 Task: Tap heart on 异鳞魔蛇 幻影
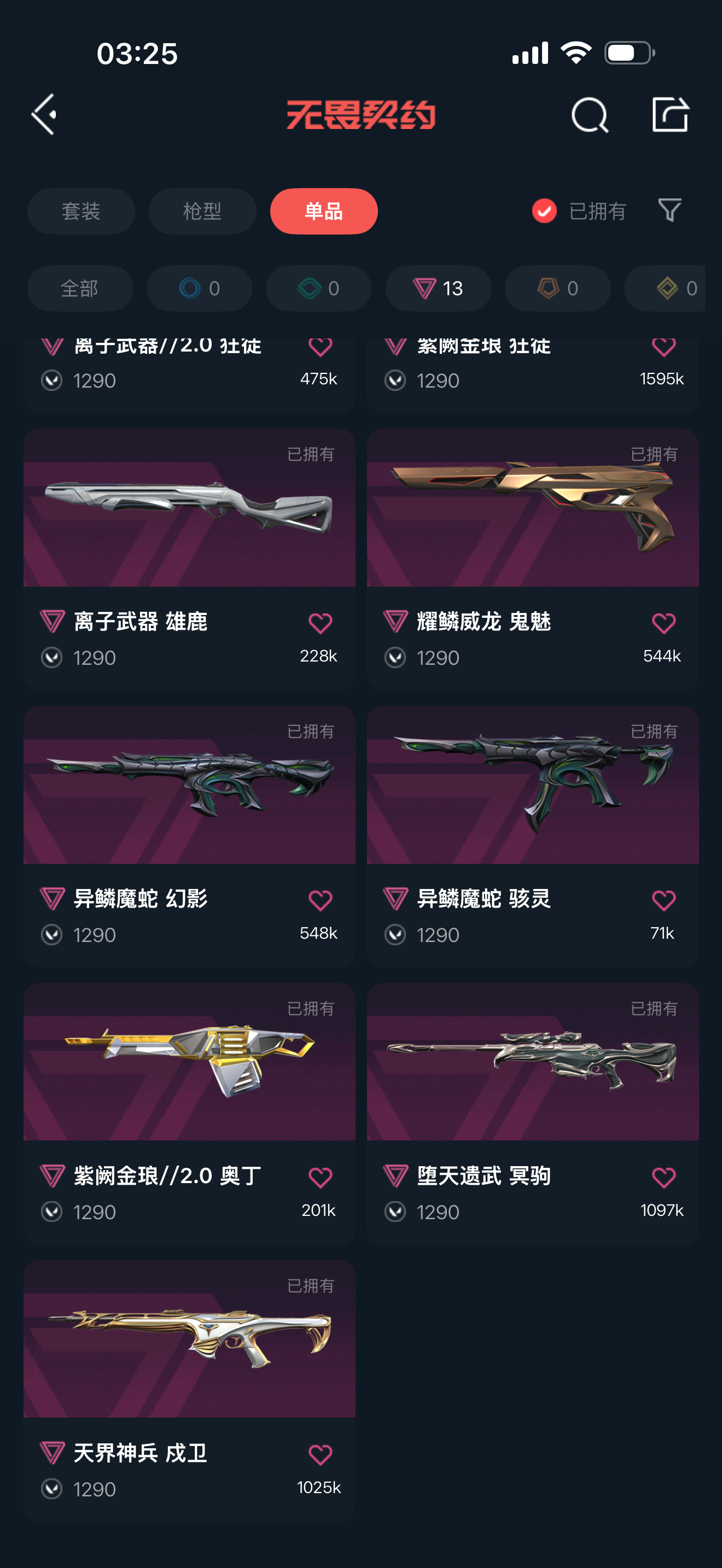(320, 900)
